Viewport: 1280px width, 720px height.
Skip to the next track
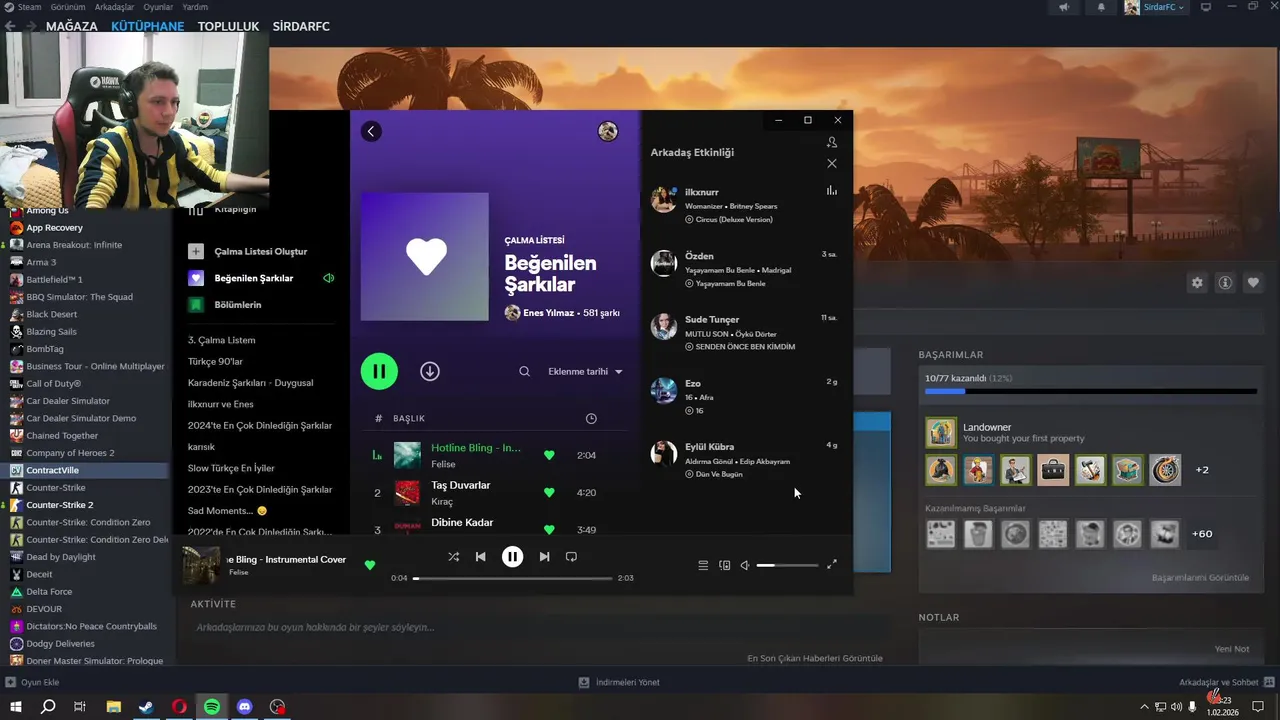click(544, 557)
